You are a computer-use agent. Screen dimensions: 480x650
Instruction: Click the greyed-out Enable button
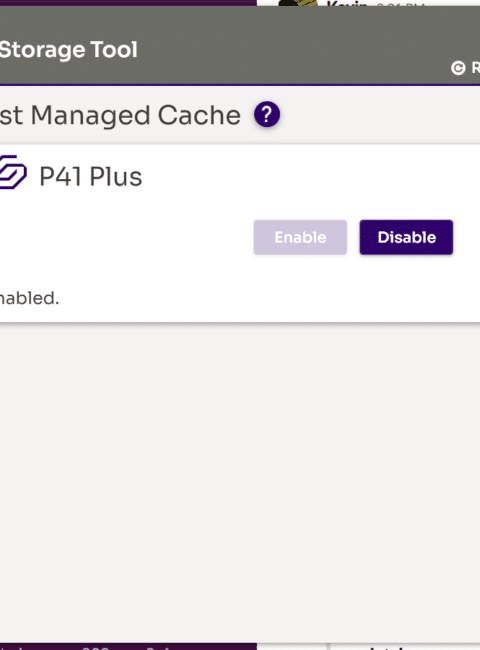[x=300, y=237]
